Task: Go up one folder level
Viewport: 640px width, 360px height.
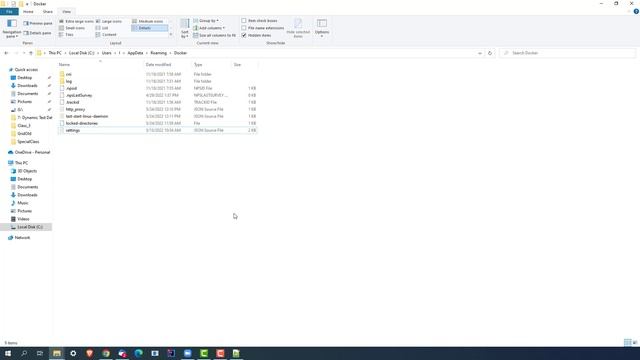Action: (31, 53)
